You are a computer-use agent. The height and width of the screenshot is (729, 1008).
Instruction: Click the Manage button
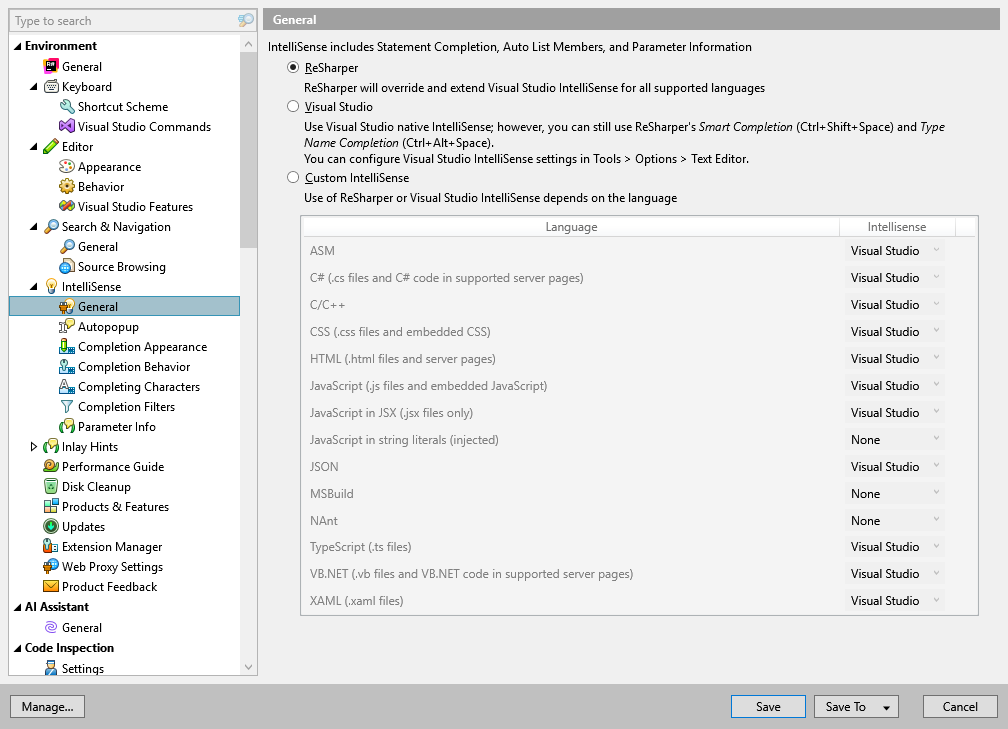click(x=47, y=706)
